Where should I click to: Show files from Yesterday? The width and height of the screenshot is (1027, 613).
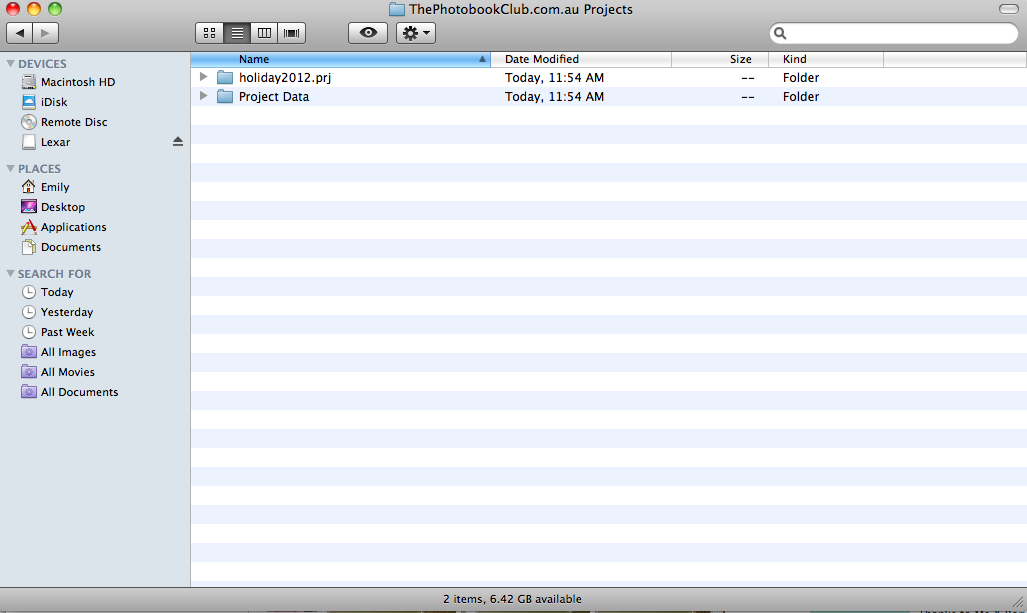(x=57, y=312)
